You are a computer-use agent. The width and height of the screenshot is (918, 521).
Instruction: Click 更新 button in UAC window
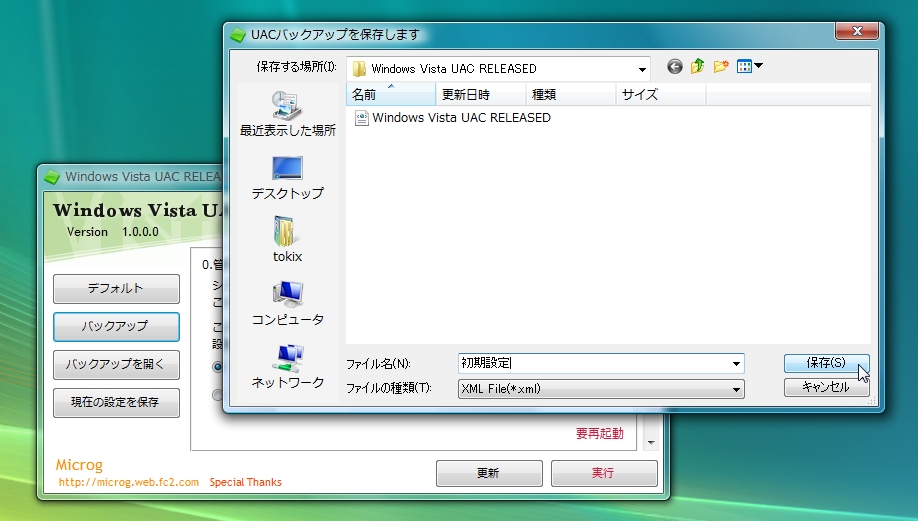[489, 473]
